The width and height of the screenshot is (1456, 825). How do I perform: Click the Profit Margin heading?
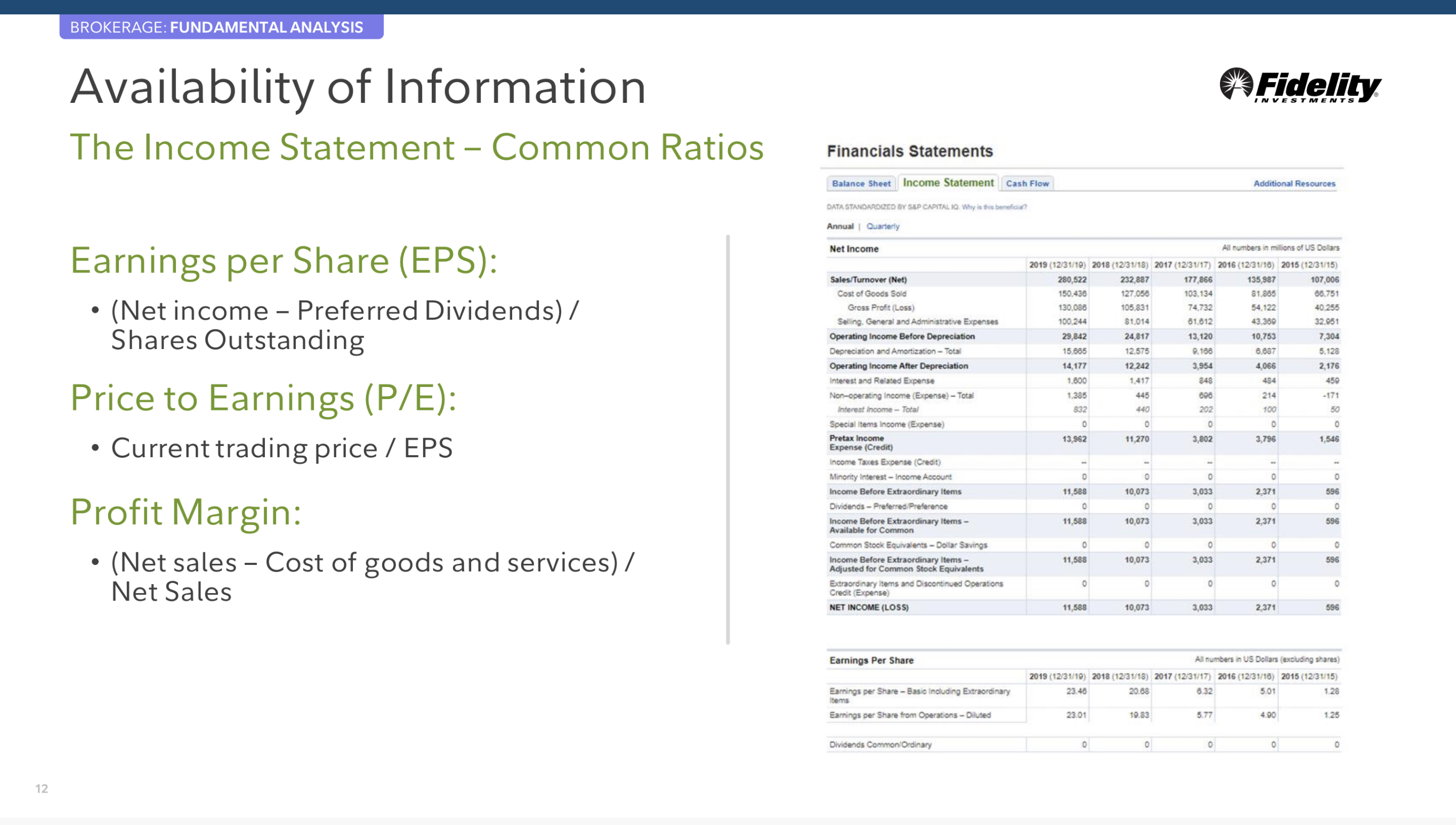tap(185, 512)
